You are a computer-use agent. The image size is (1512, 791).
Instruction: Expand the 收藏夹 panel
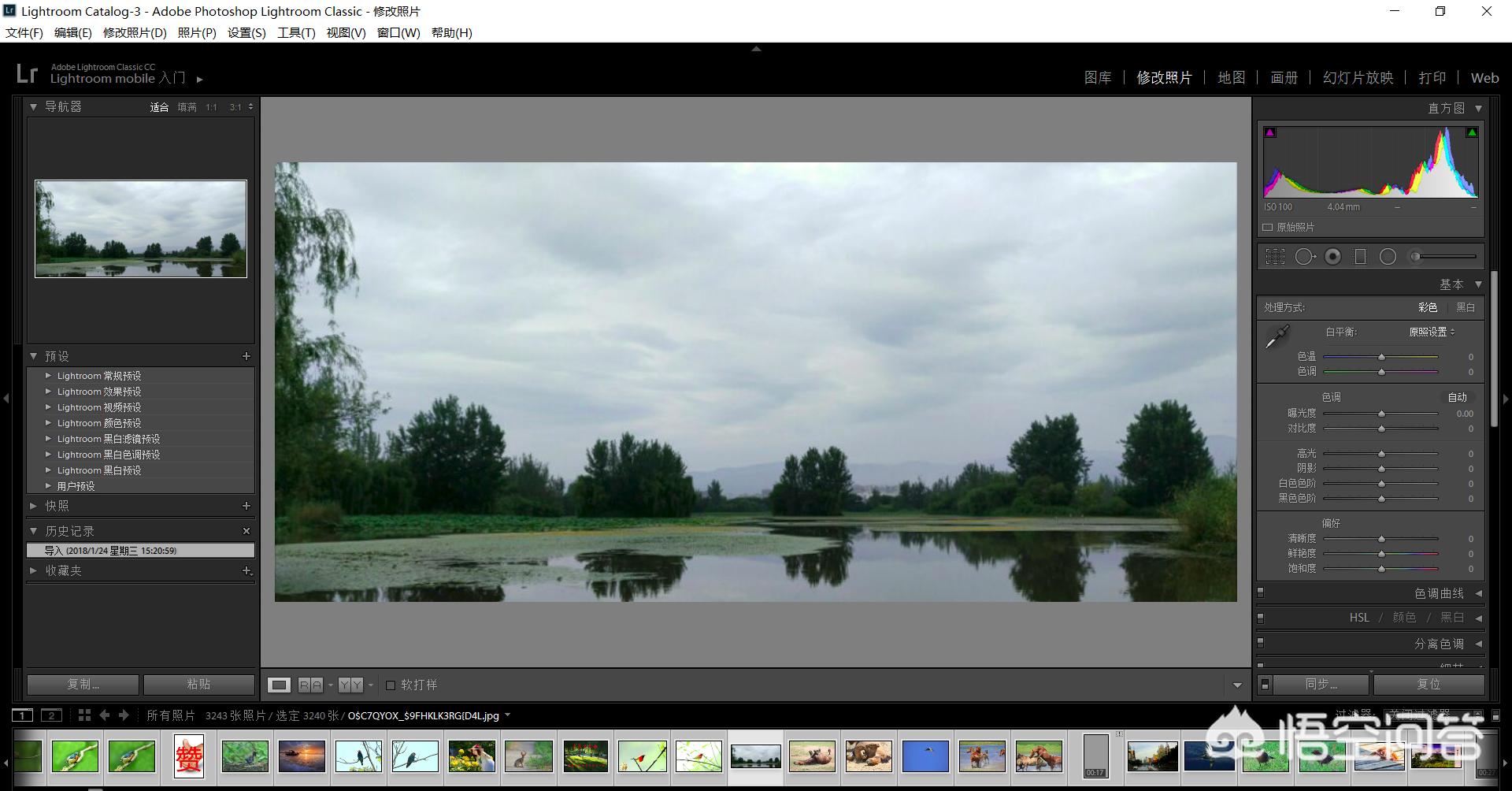tap(33, 570)
